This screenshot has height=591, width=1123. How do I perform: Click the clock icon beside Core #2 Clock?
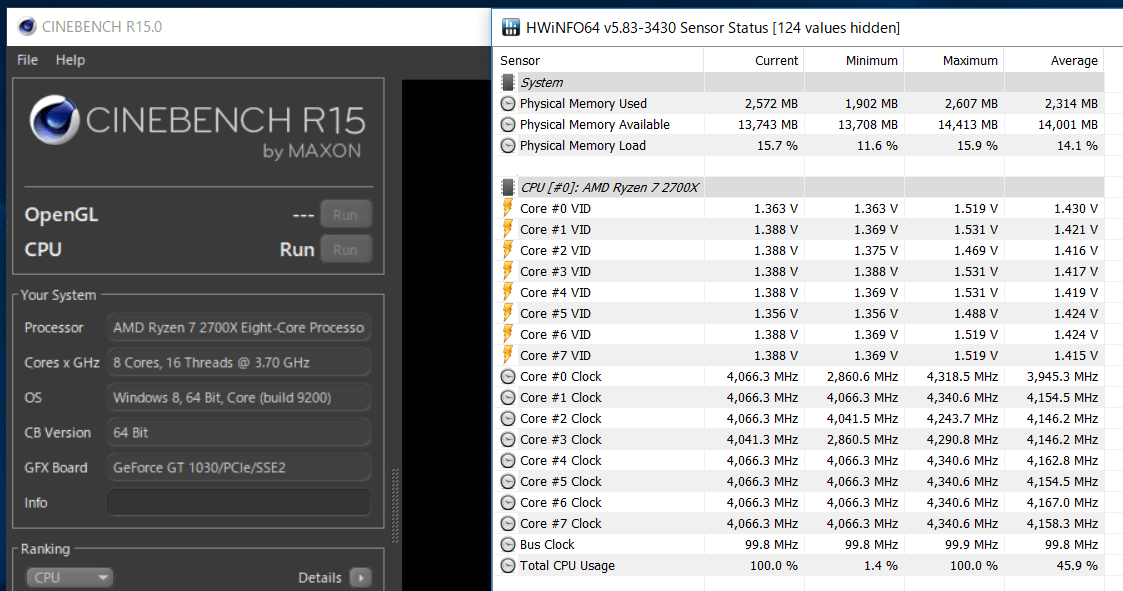[x=508, y=418]
